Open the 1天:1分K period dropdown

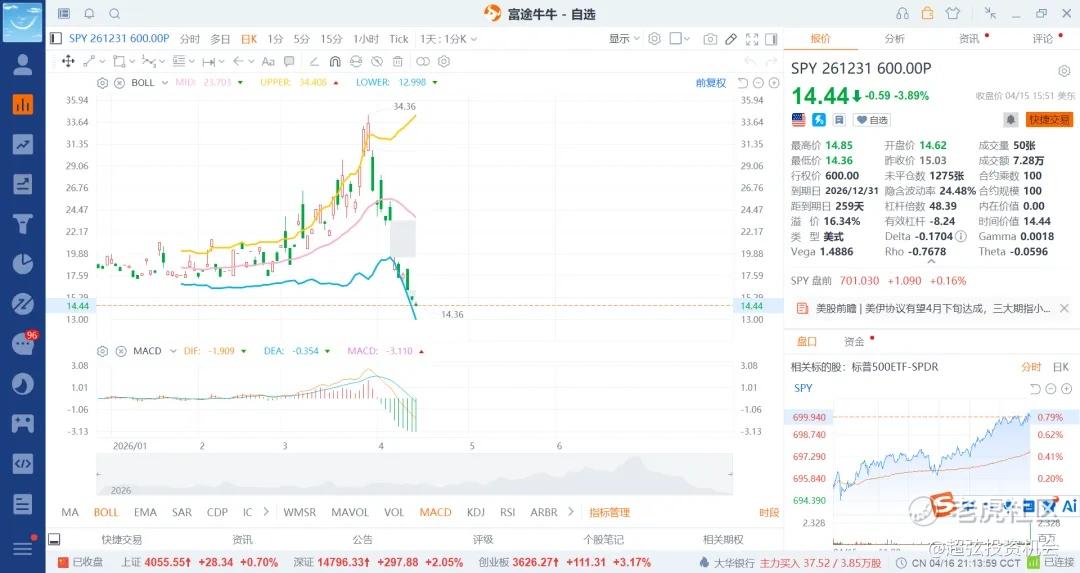449,39
